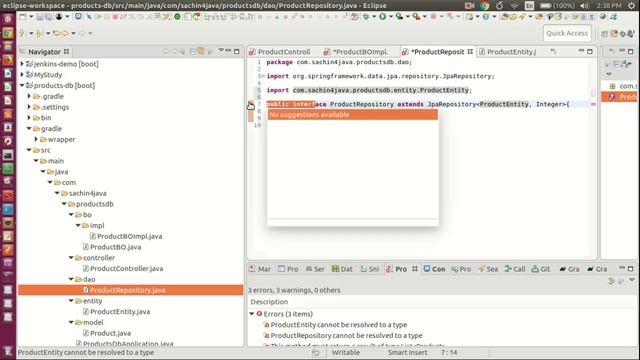Open the New wizard dropdown arrow

(31, 17)
